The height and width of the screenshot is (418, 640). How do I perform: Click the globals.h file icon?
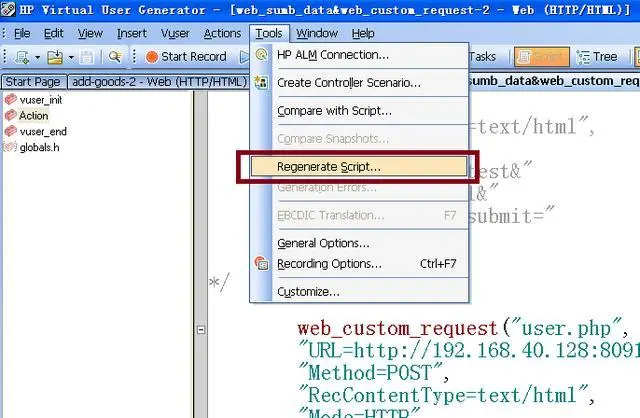click(x=10, y=147)
